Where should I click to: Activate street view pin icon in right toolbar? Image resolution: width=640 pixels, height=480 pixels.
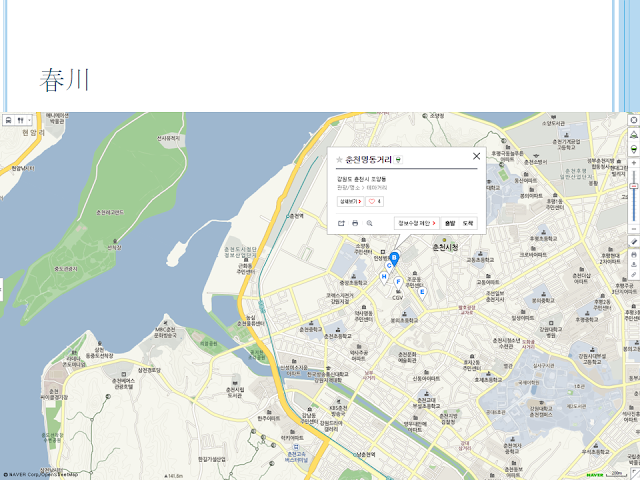[x=633, y=149]
